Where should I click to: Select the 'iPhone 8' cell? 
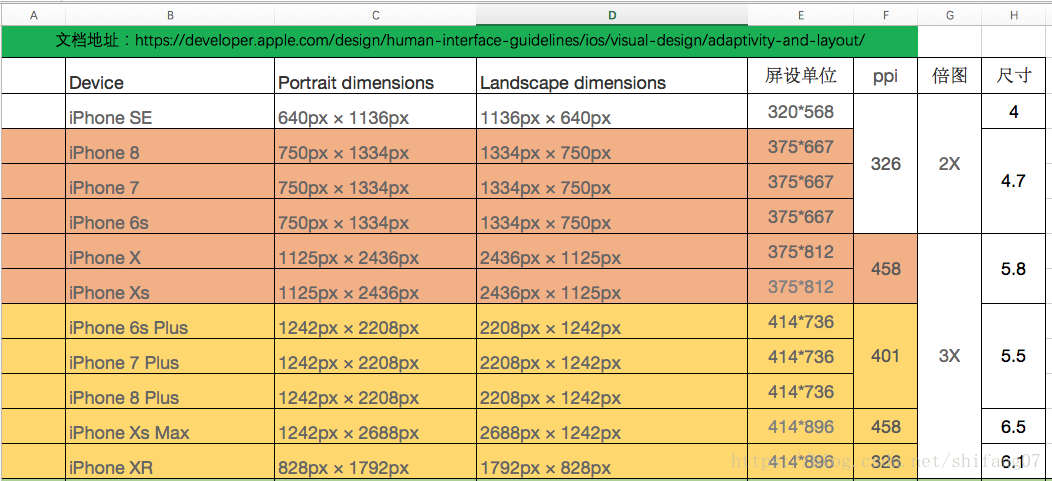170,146
